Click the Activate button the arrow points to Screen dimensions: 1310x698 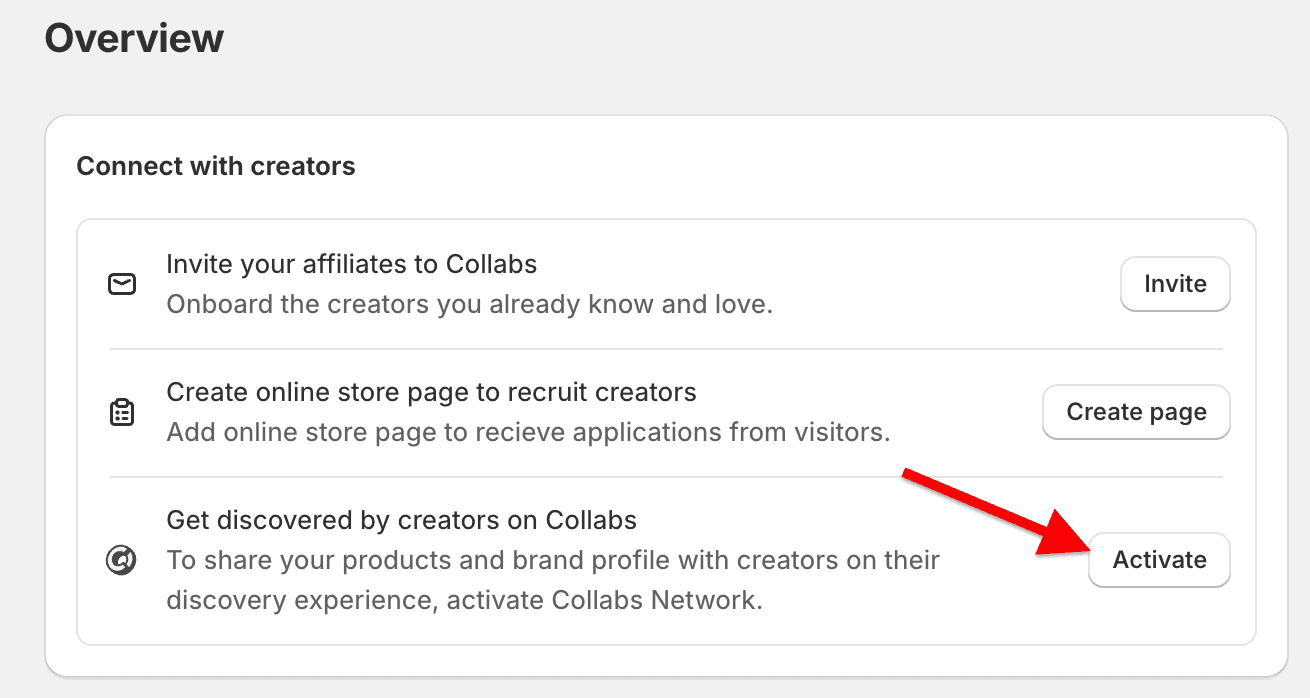(x=1159, y=560)
